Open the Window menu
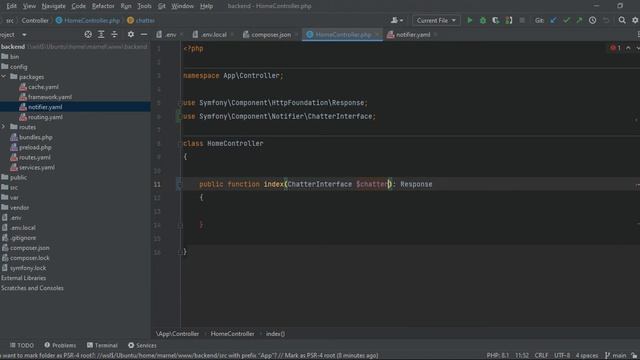The image size is (640, 360). pos(182,6)
